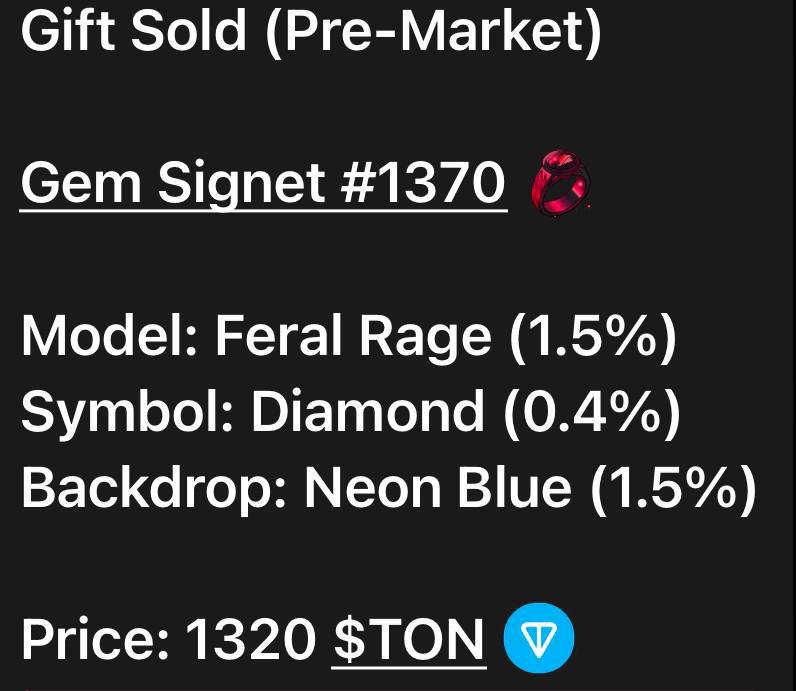Click the Backdrop: Neon Blue line

389,488
